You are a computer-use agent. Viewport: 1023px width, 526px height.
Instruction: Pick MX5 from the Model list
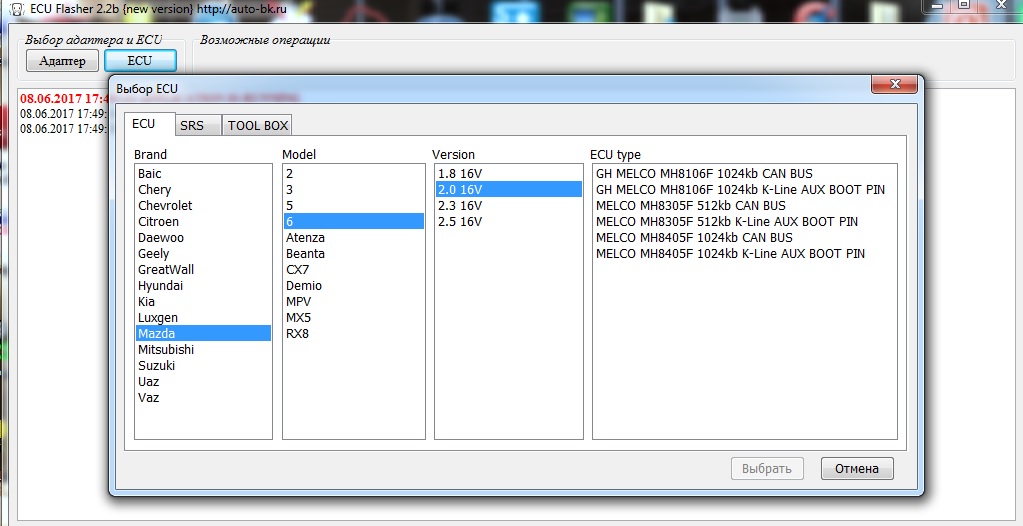click(x=353, y=318)
